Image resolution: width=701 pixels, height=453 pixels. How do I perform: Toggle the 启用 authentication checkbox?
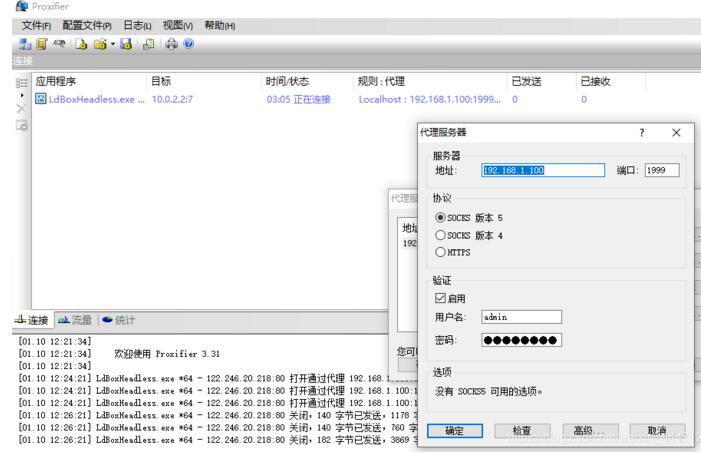point(441,298)
